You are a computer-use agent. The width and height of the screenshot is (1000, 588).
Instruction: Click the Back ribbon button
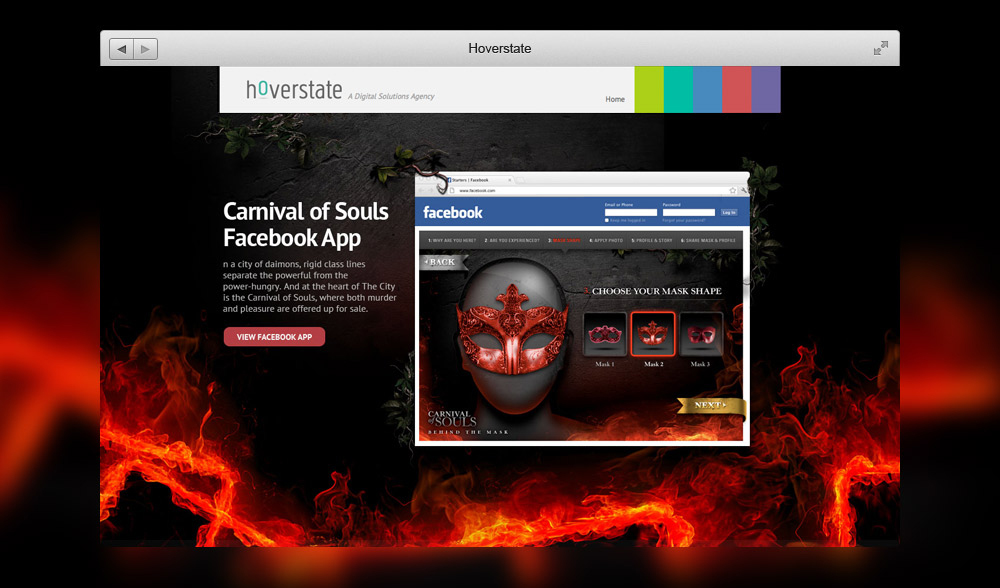tap(443, 261)
